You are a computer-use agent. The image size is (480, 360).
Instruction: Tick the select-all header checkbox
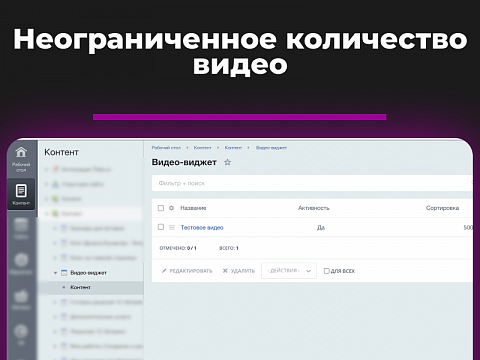click(161, 208)
